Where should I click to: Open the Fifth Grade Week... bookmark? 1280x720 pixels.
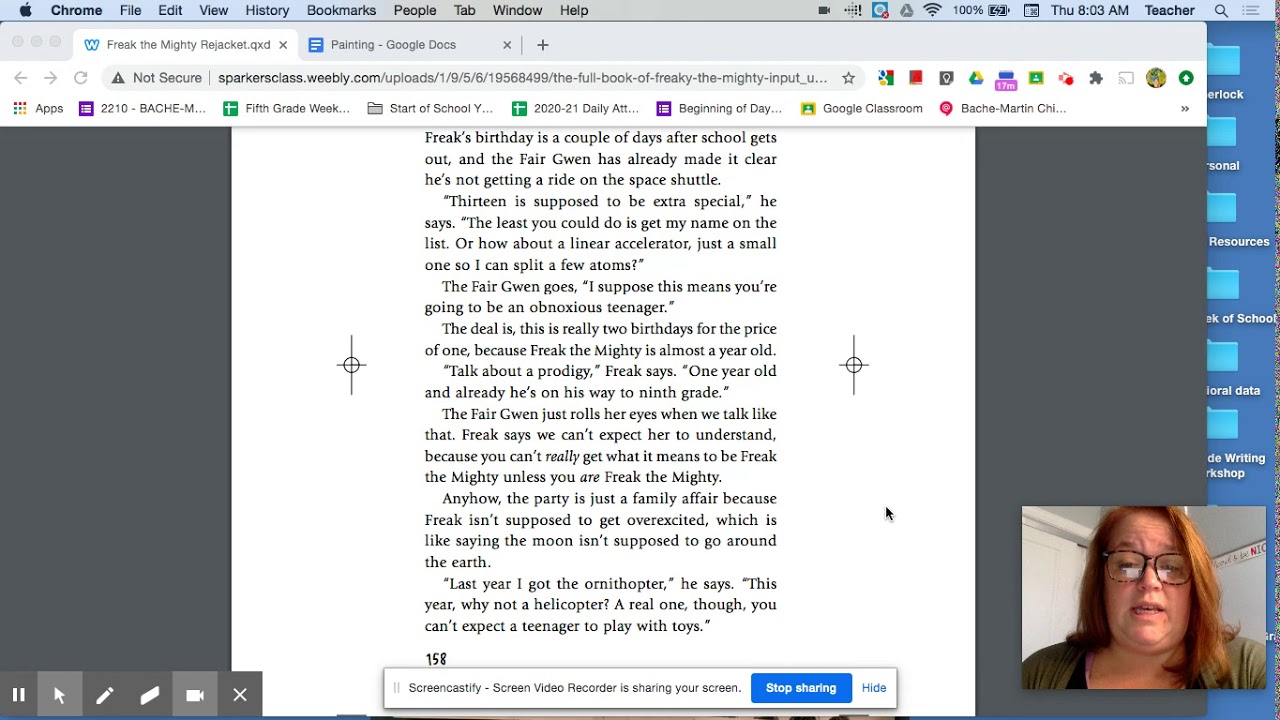(x=286, y=108)
